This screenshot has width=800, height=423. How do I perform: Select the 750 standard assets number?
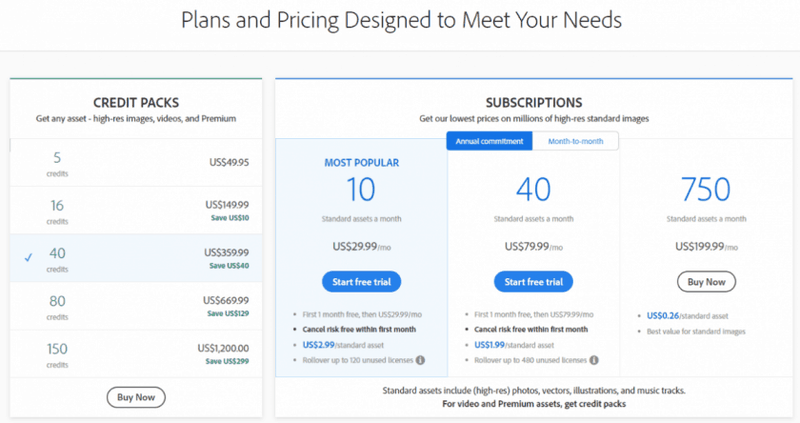click(x=706, y=189)
